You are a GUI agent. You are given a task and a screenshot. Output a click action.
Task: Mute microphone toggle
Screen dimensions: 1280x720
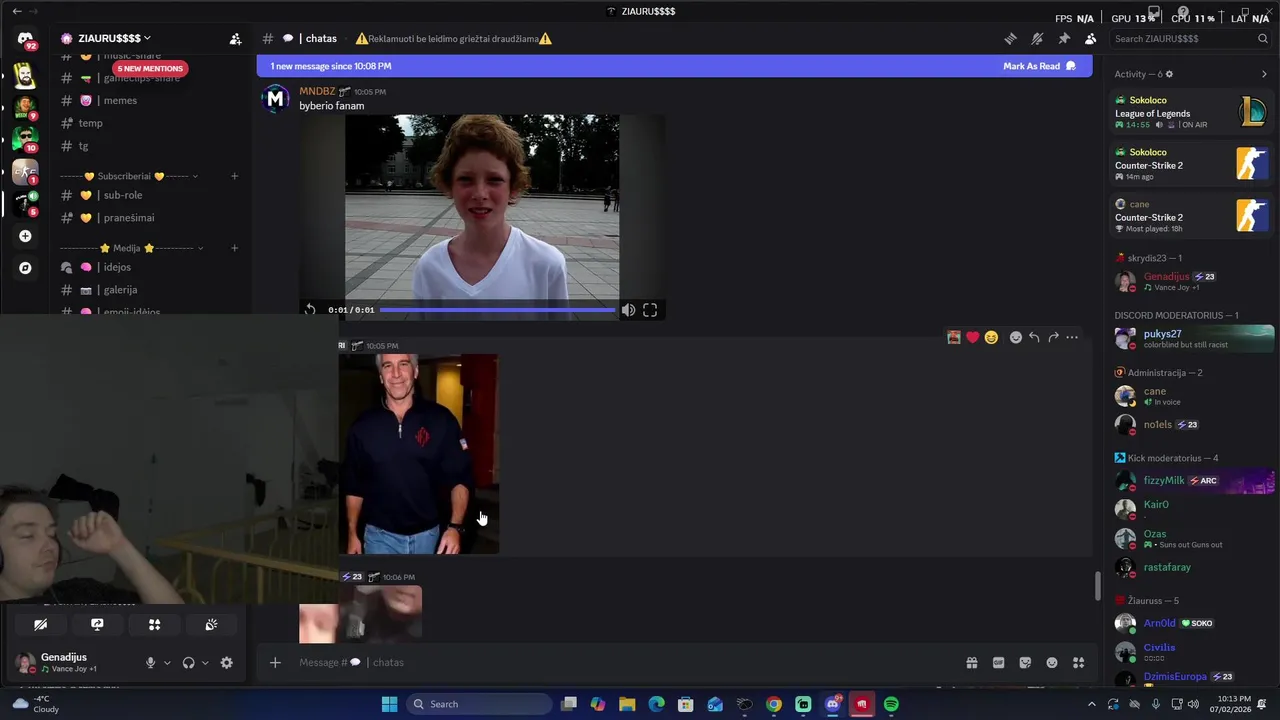[151, 662]
